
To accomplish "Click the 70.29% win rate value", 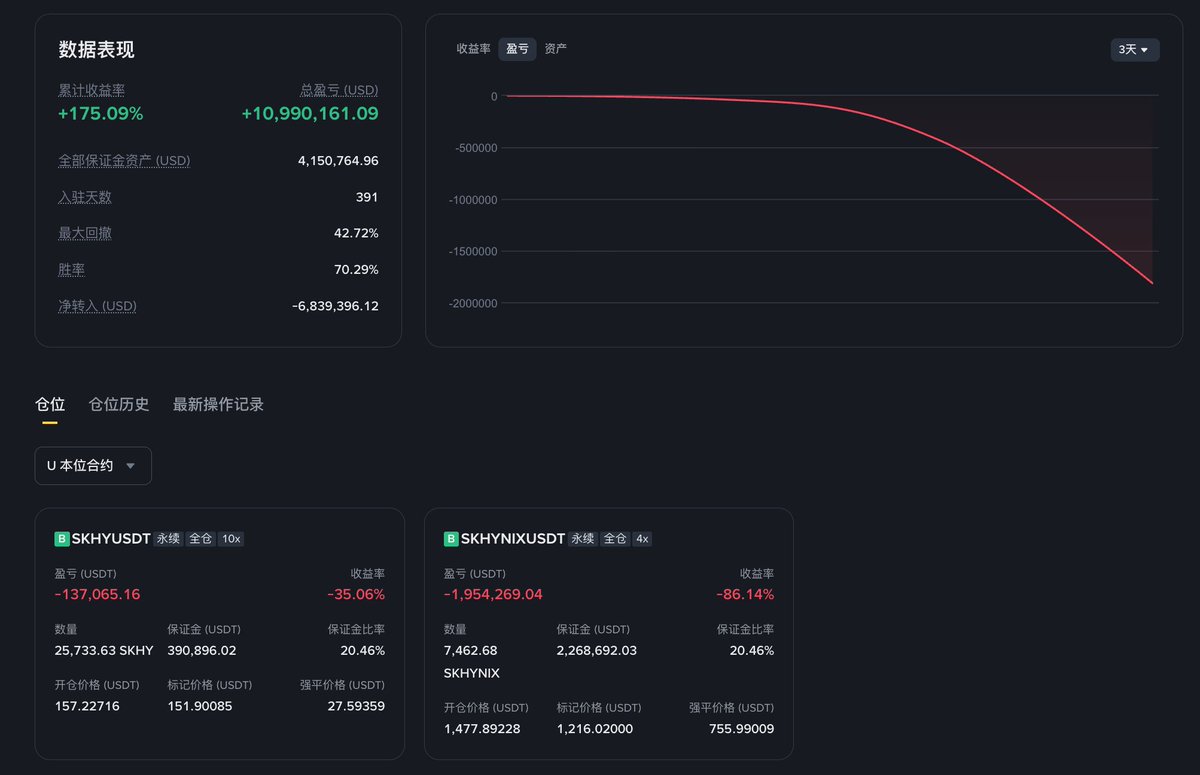I will pos(356,270).
